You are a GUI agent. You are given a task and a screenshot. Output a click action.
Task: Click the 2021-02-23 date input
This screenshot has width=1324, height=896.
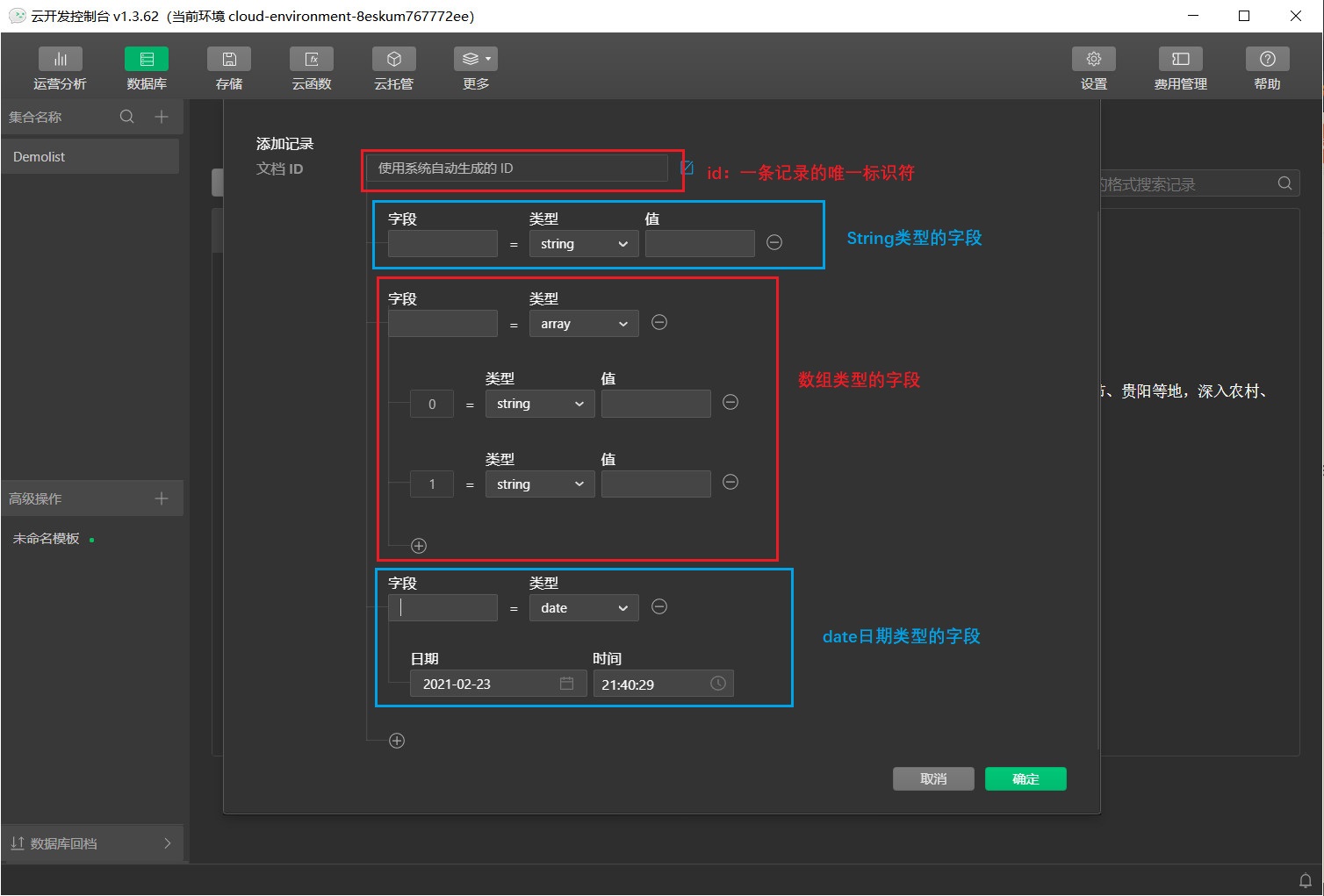pos(498,684)
